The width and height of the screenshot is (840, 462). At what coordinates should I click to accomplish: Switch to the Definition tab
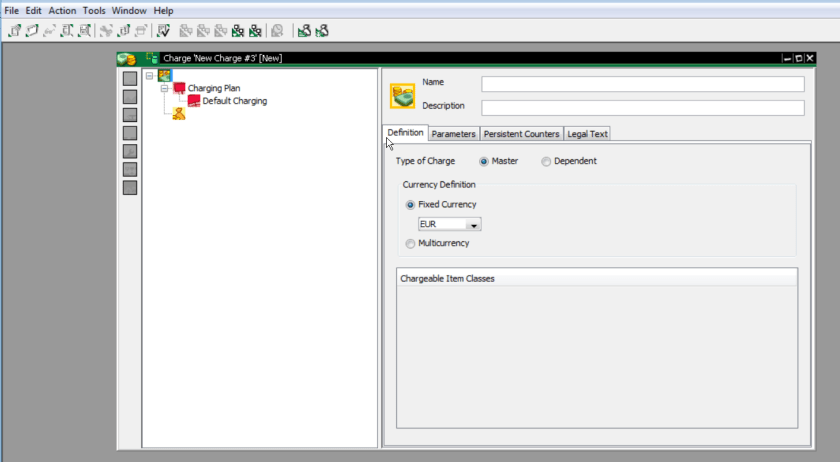click(x=405, y=132)
